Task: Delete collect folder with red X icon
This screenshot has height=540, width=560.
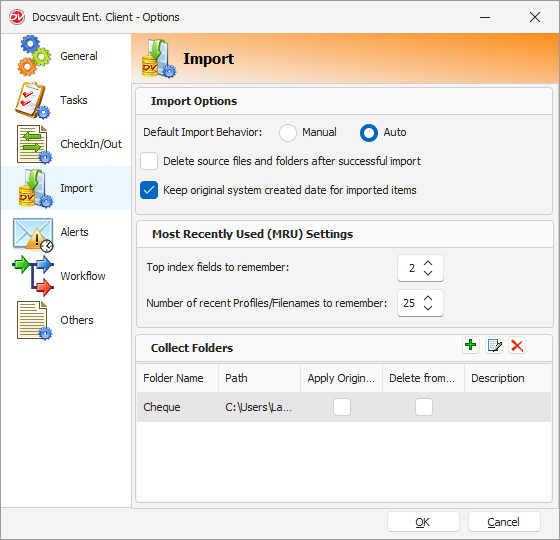Action: (517, 345)
